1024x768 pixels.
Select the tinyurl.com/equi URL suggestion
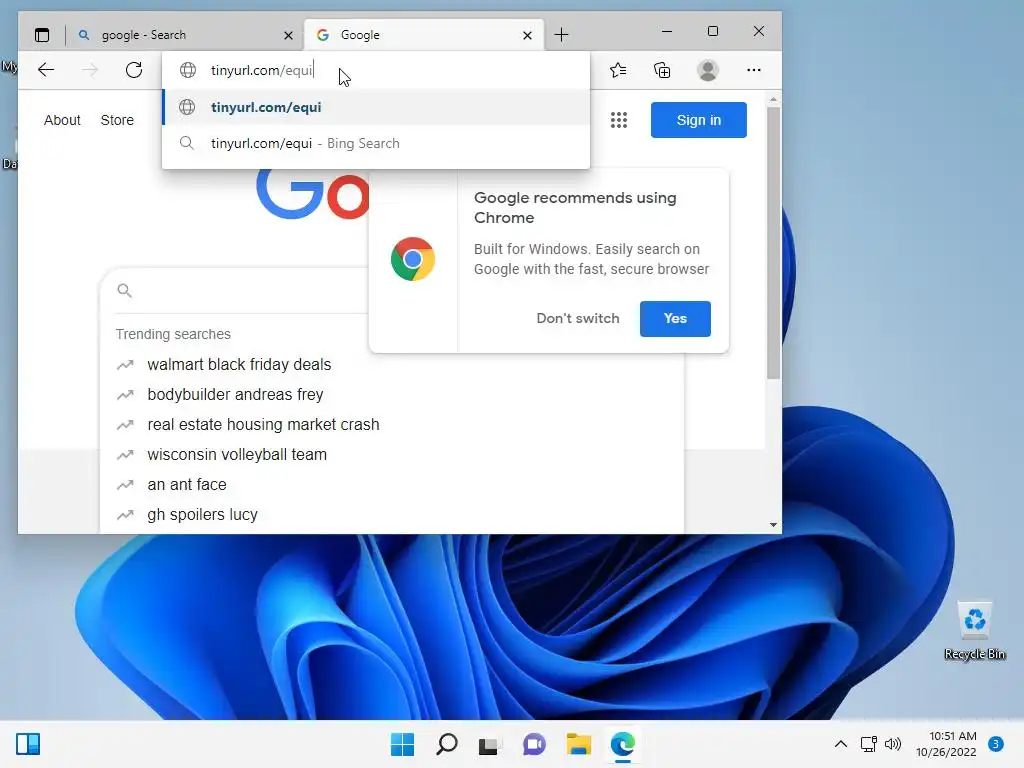click(376, 107)
